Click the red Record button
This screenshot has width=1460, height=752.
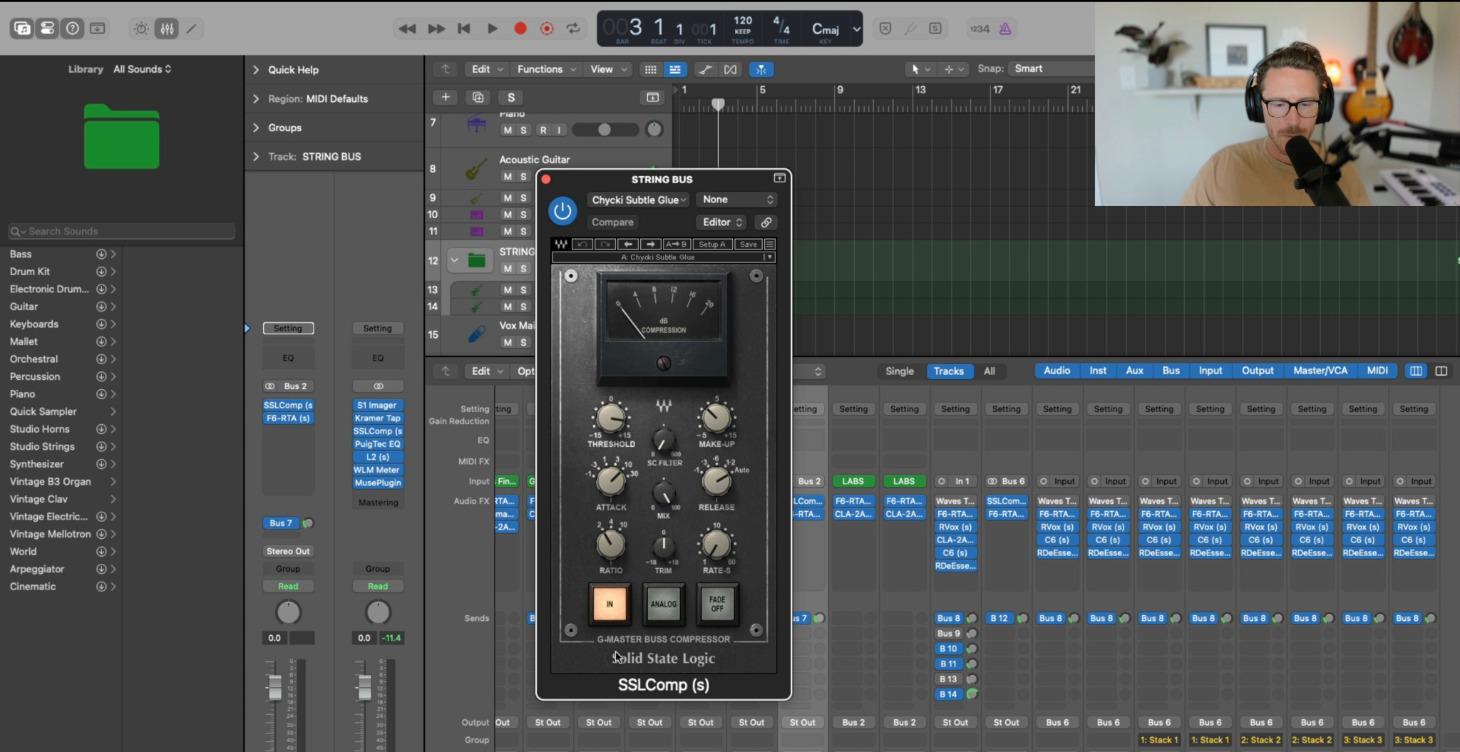(x=520, y=29)
